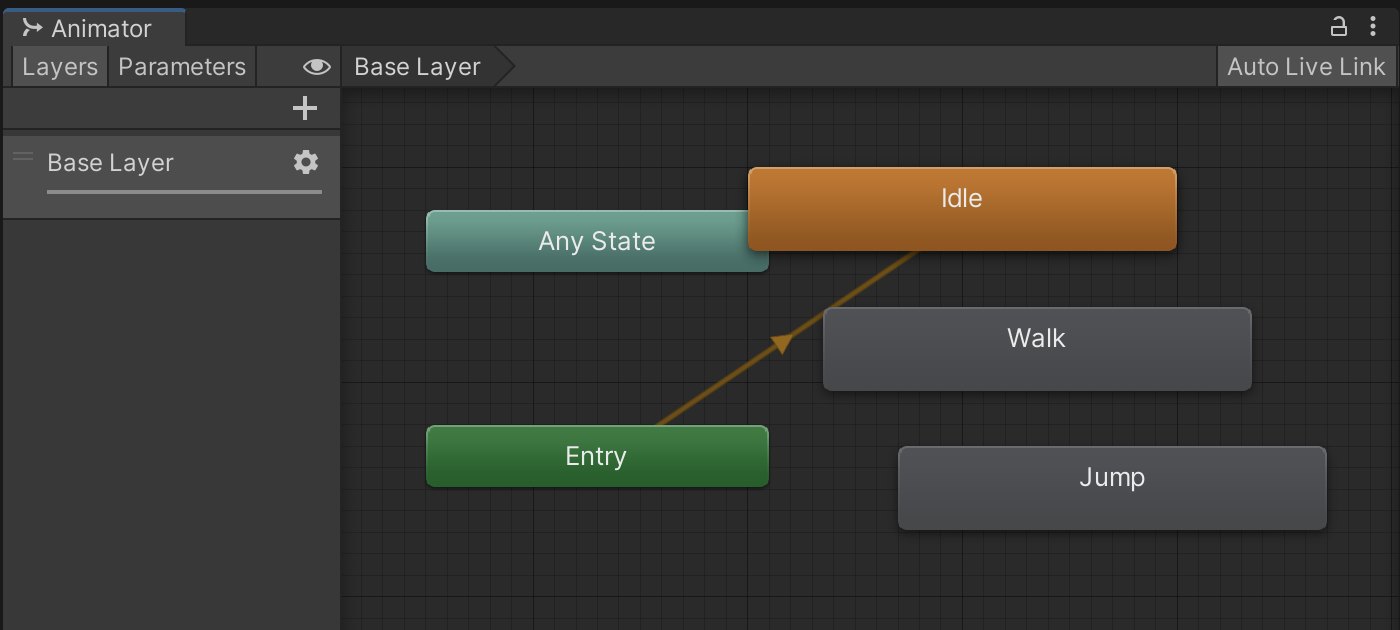
Task: Switch to the Layers tab
Action: click(60, 67)
